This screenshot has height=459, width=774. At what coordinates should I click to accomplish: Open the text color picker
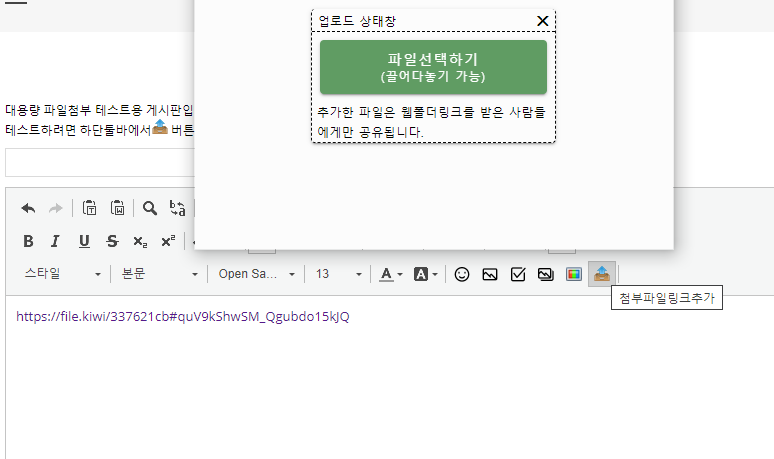(x=390, y=274)
